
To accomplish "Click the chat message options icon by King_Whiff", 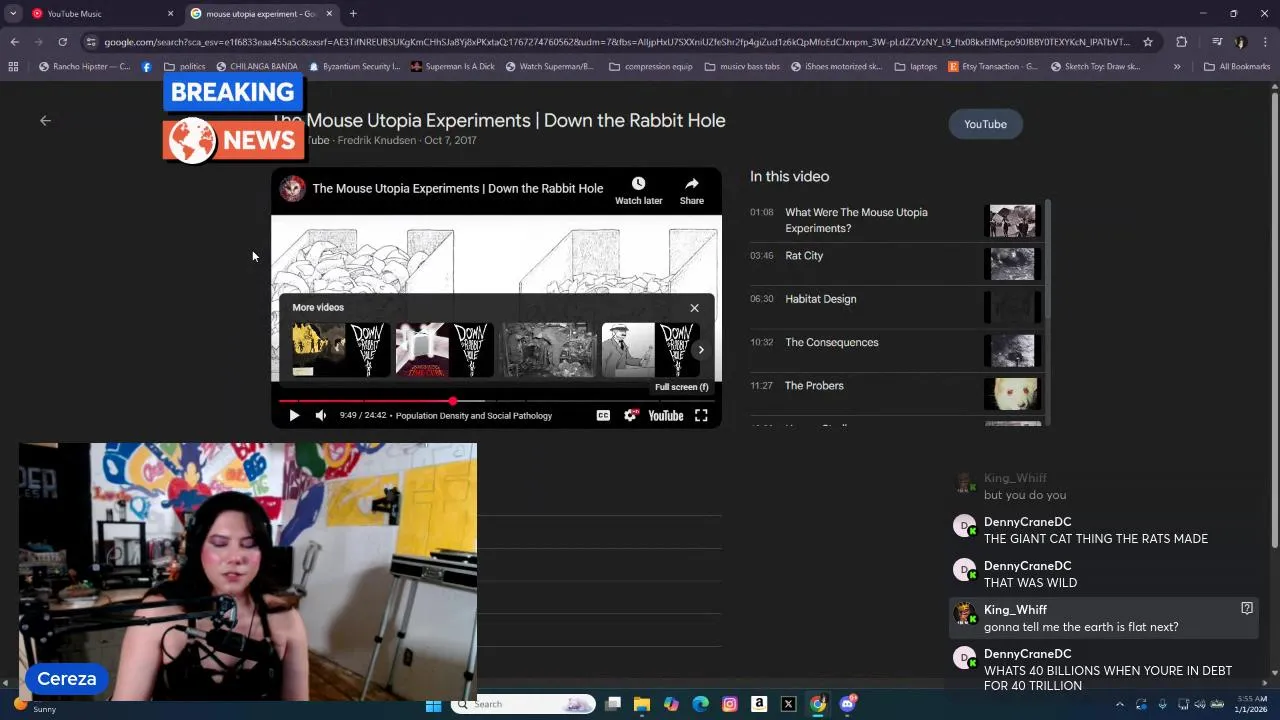I will tap(1247, 608).
